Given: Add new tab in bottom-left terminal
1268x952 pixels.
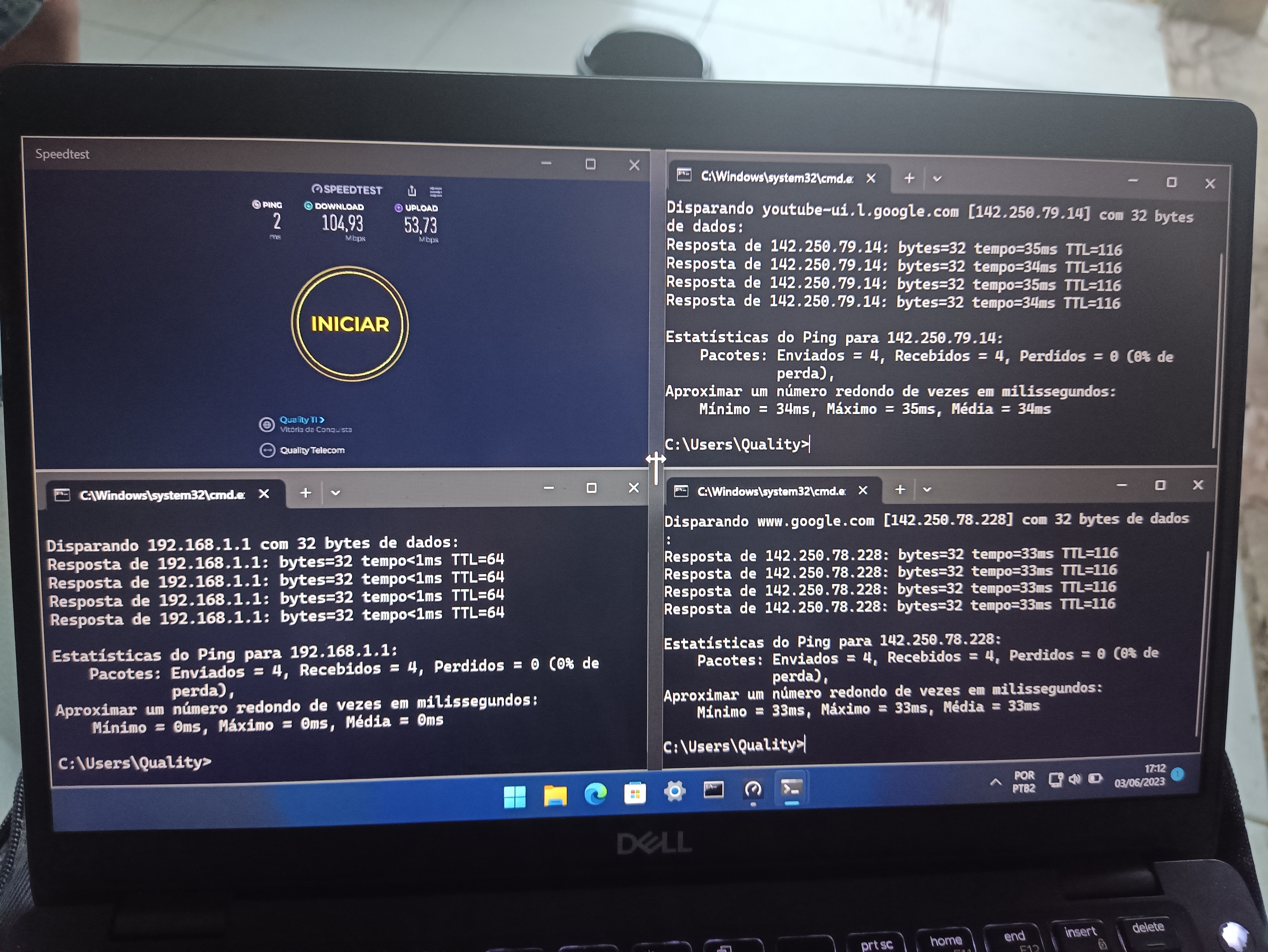Looking at the screenshot, I should click(305, 493).
